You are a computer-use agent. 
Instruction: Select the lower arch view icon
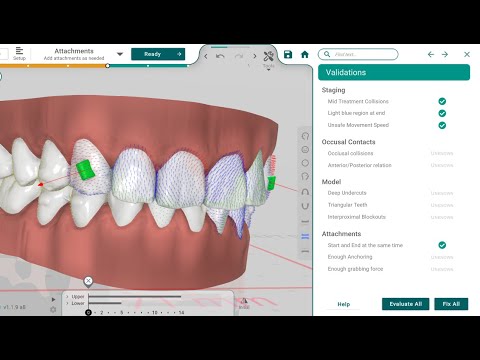(x=305, y=206)
